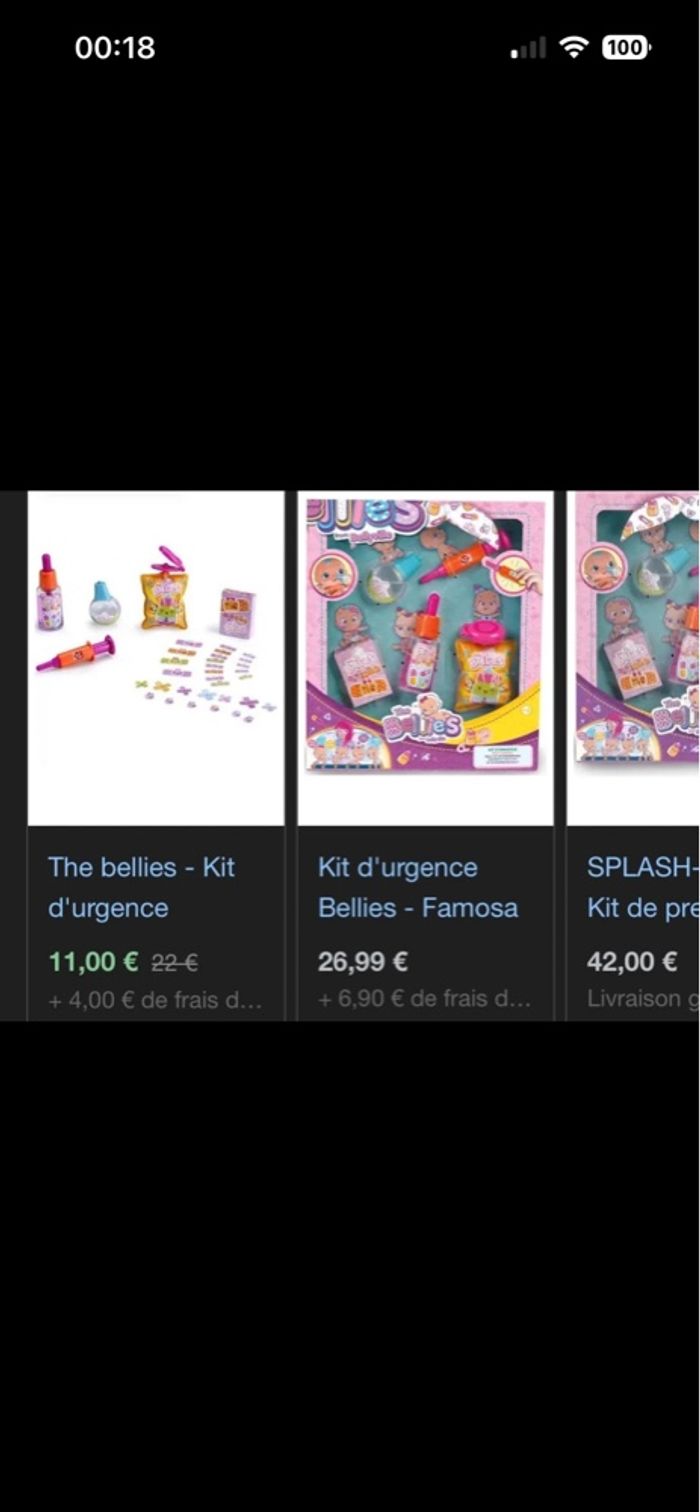The width and height of the screenshot is (700, 1512).
Task: Tap the 42,00 € price
Action: click(x=632, y=962)
